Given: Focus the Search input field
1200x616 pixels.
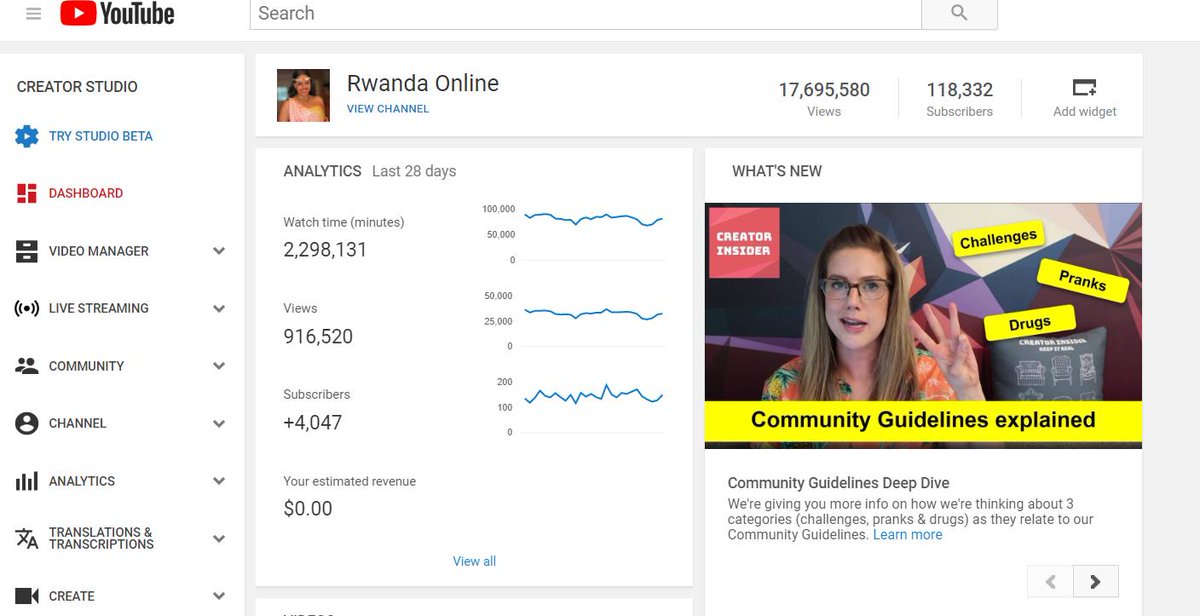Looking at the screenshot, I should click(x=585, y=13).
